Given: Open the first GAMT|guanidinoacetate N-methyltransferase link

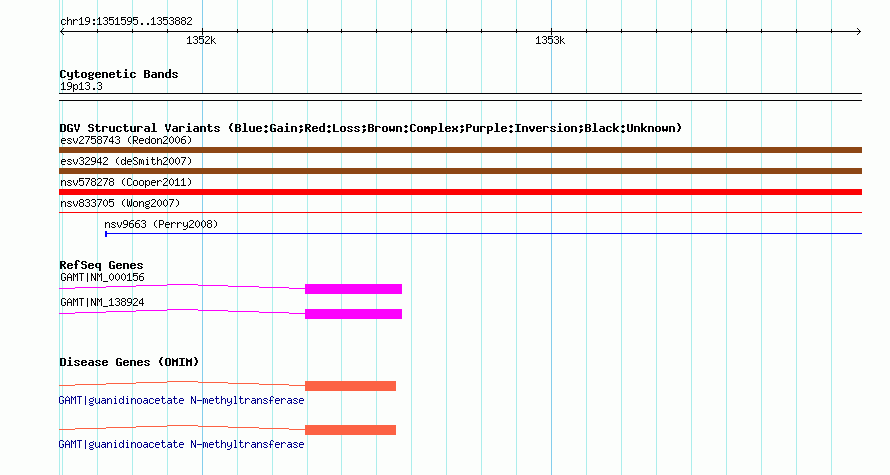Looking at the screenshot, I should click(182, 400).
